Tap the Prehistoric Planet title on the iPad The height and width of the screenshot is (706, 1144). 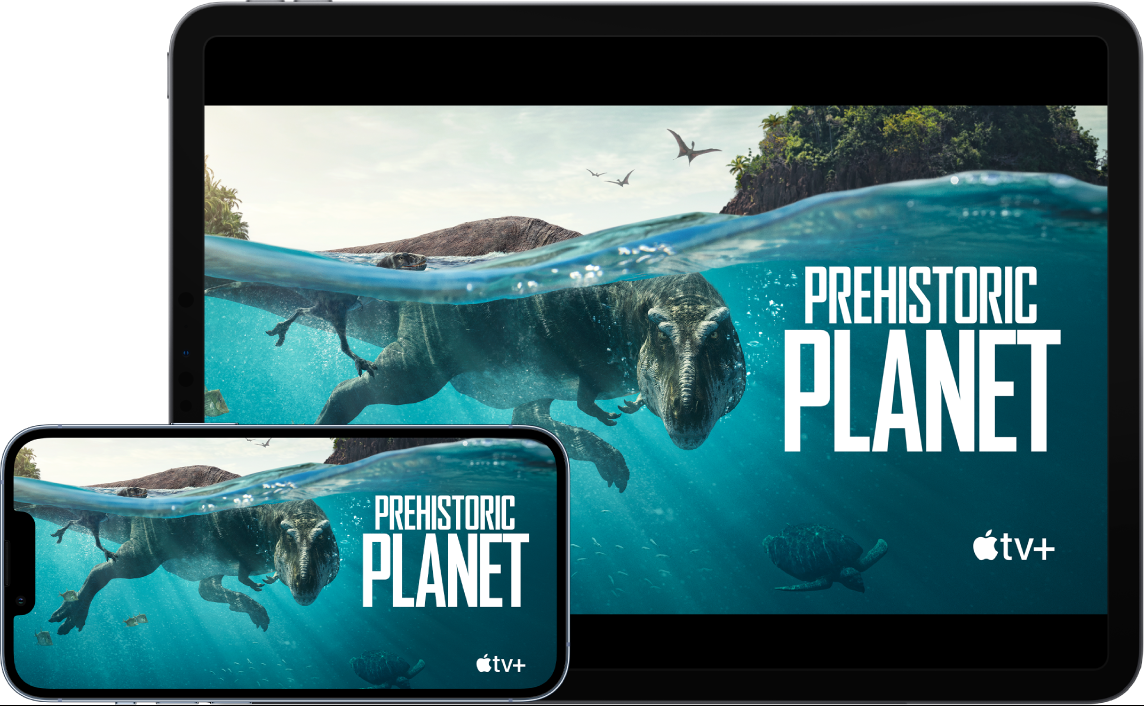tap(922, 359)
